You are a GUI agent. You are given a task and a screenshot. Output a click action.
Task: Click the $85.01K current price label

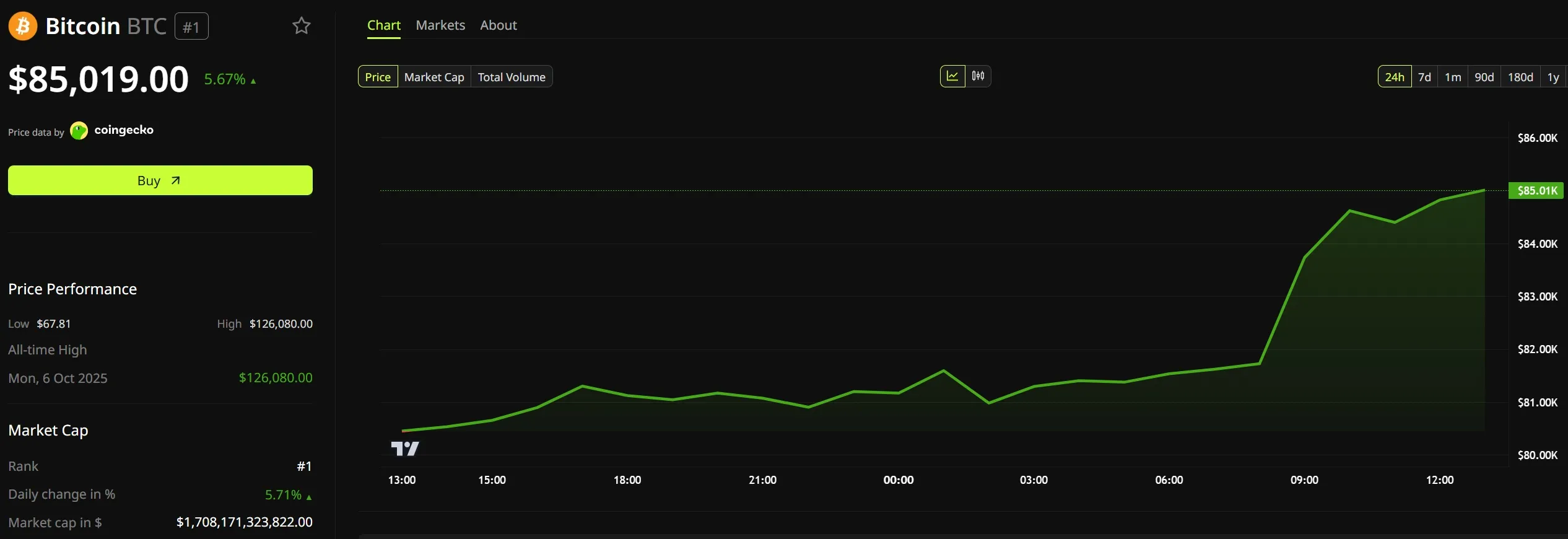1536,191
